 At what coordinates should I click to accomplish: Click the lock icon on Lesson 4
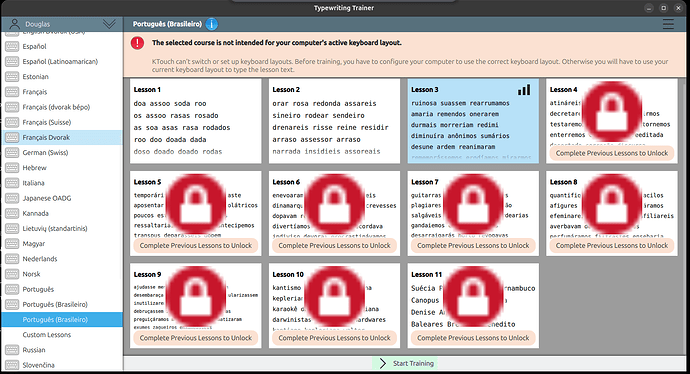click(612, 112)
